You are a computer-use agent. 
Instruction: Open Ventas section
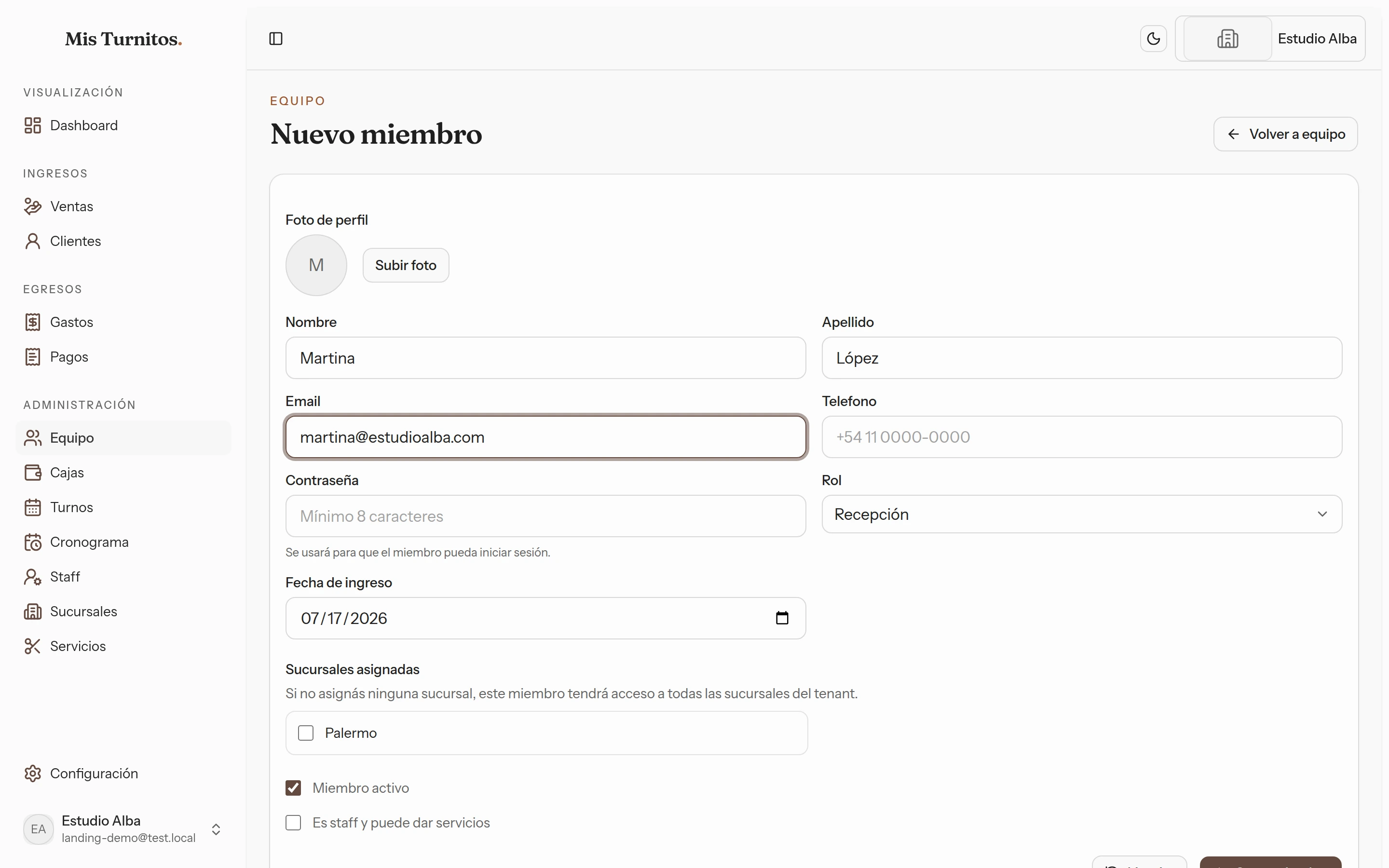click(x=123, y=206)
